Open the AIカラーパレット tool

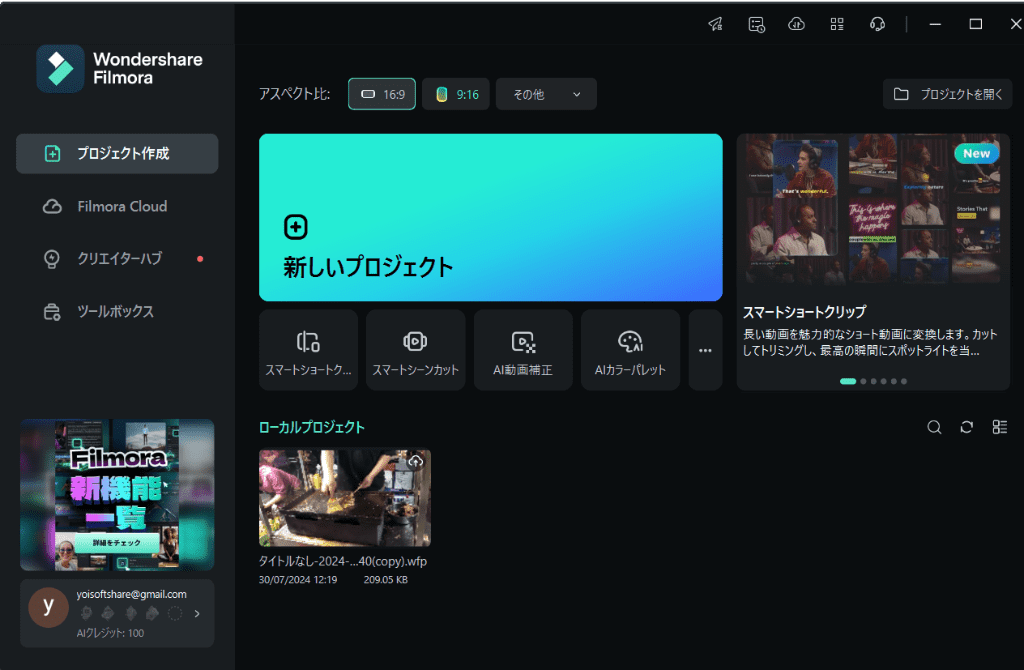(x=630, y=350)
